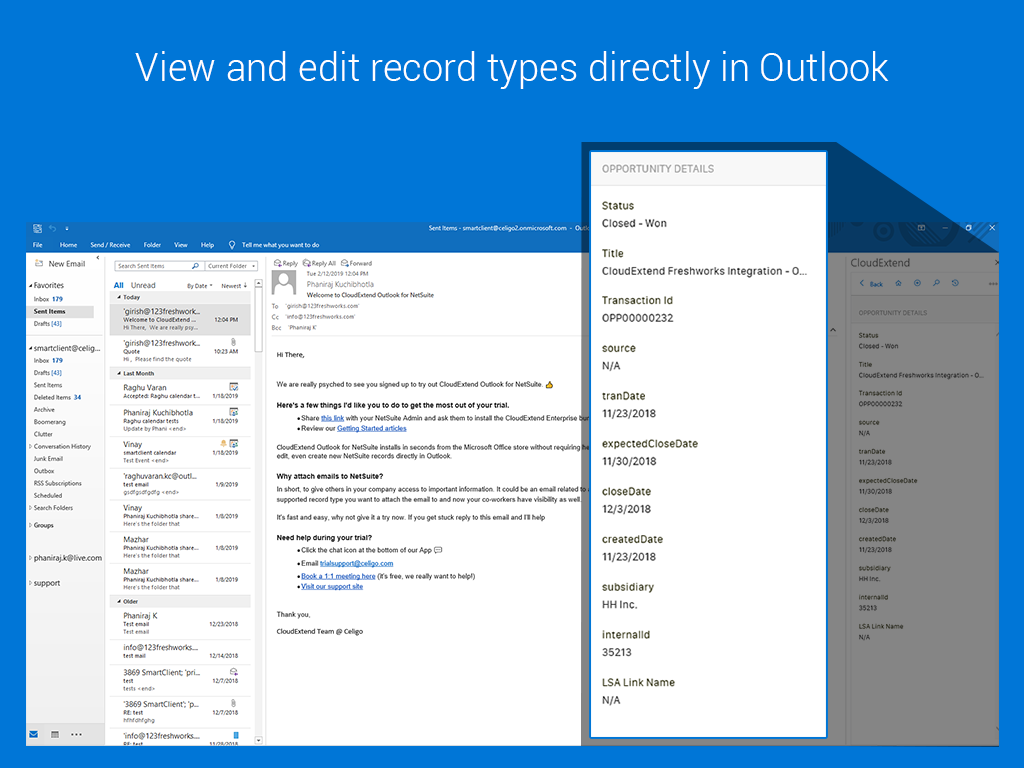
Task: Open the RSS Subscriptions folder
Action: 57,483
